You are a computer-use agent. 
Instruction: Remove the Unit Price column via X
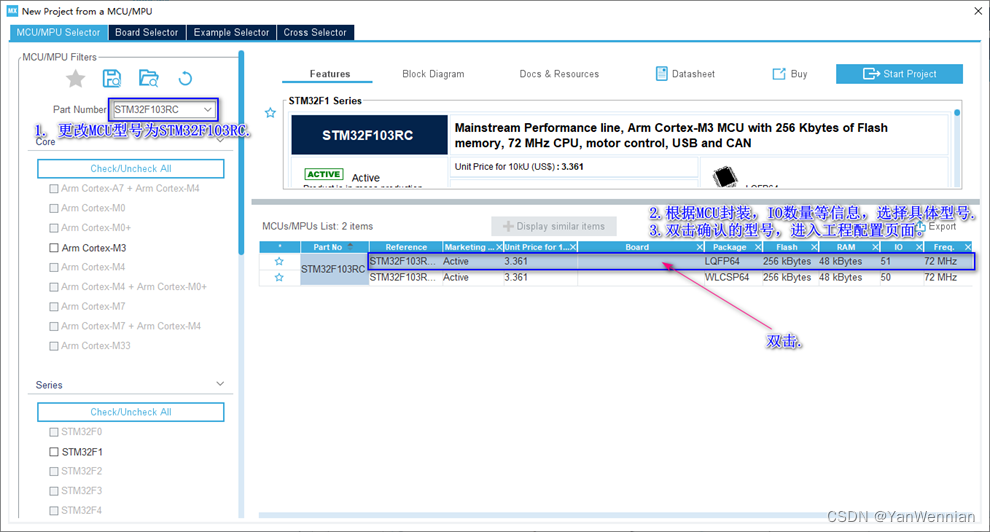tap(573, 247)
